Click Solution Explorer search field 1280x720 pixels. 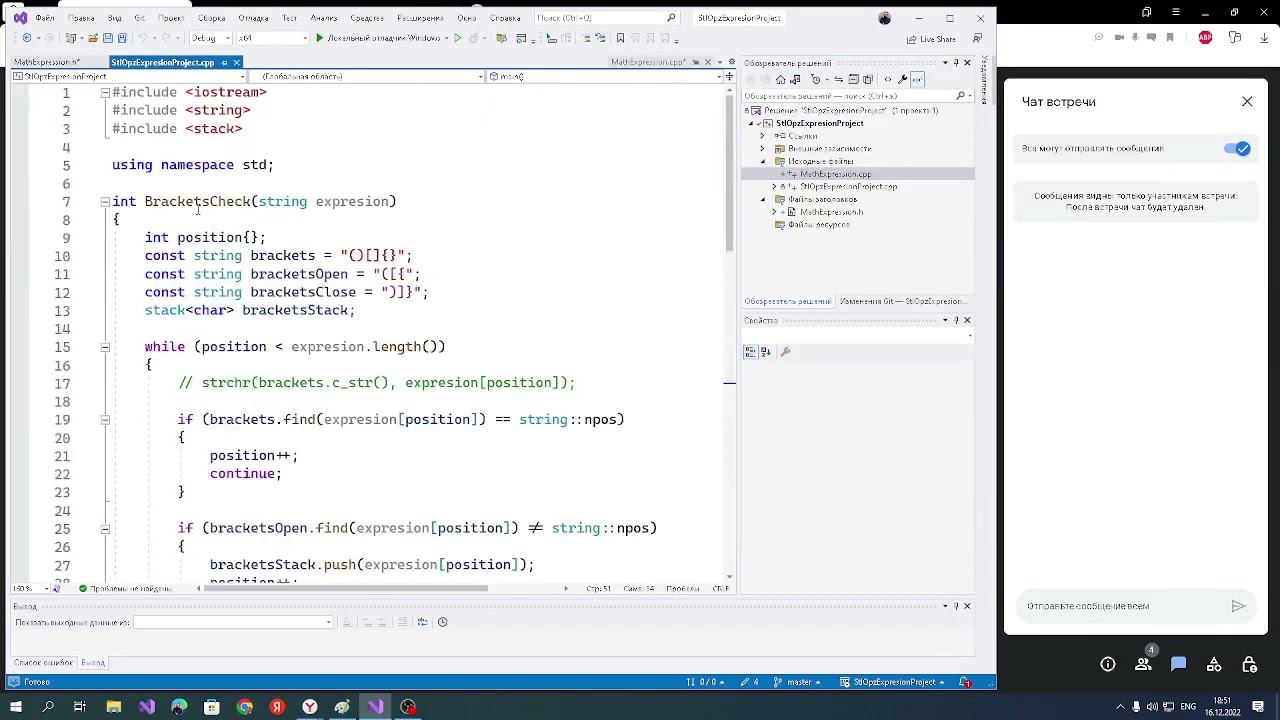(x=857, y=96)
